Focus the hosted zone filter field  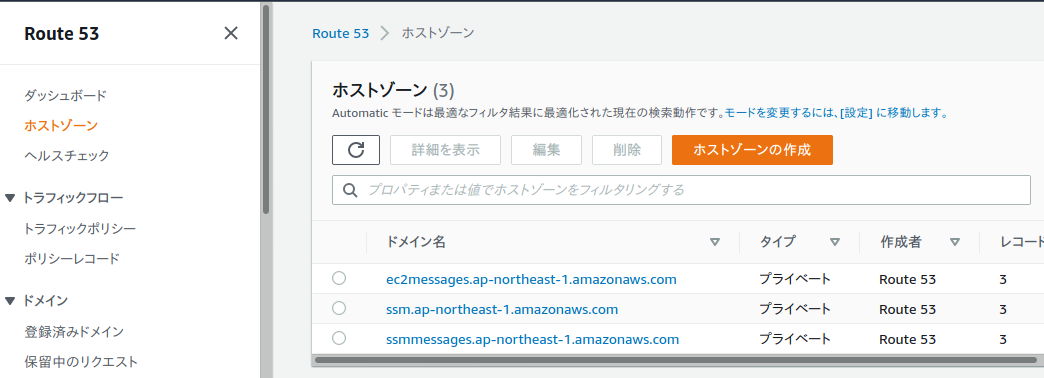(681, 190)
